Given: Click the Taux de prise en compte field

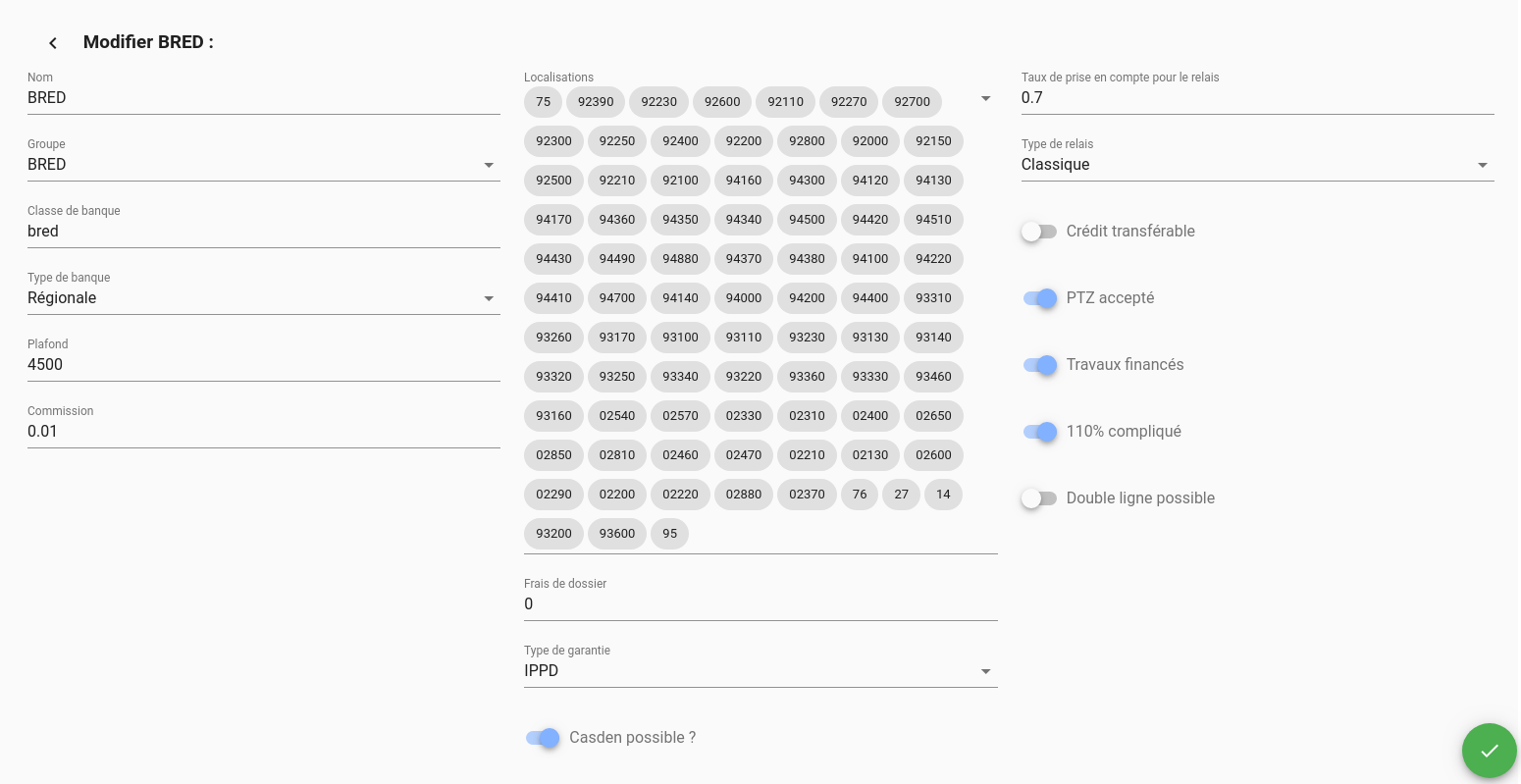Looking at the screenshot, I should 1257,98.
